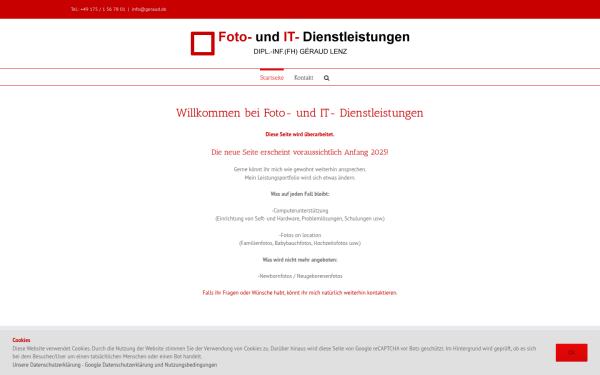Viewport: 600px width, 375px height.
Task: Open the Startseite menu item
Action: coord(272,78)
